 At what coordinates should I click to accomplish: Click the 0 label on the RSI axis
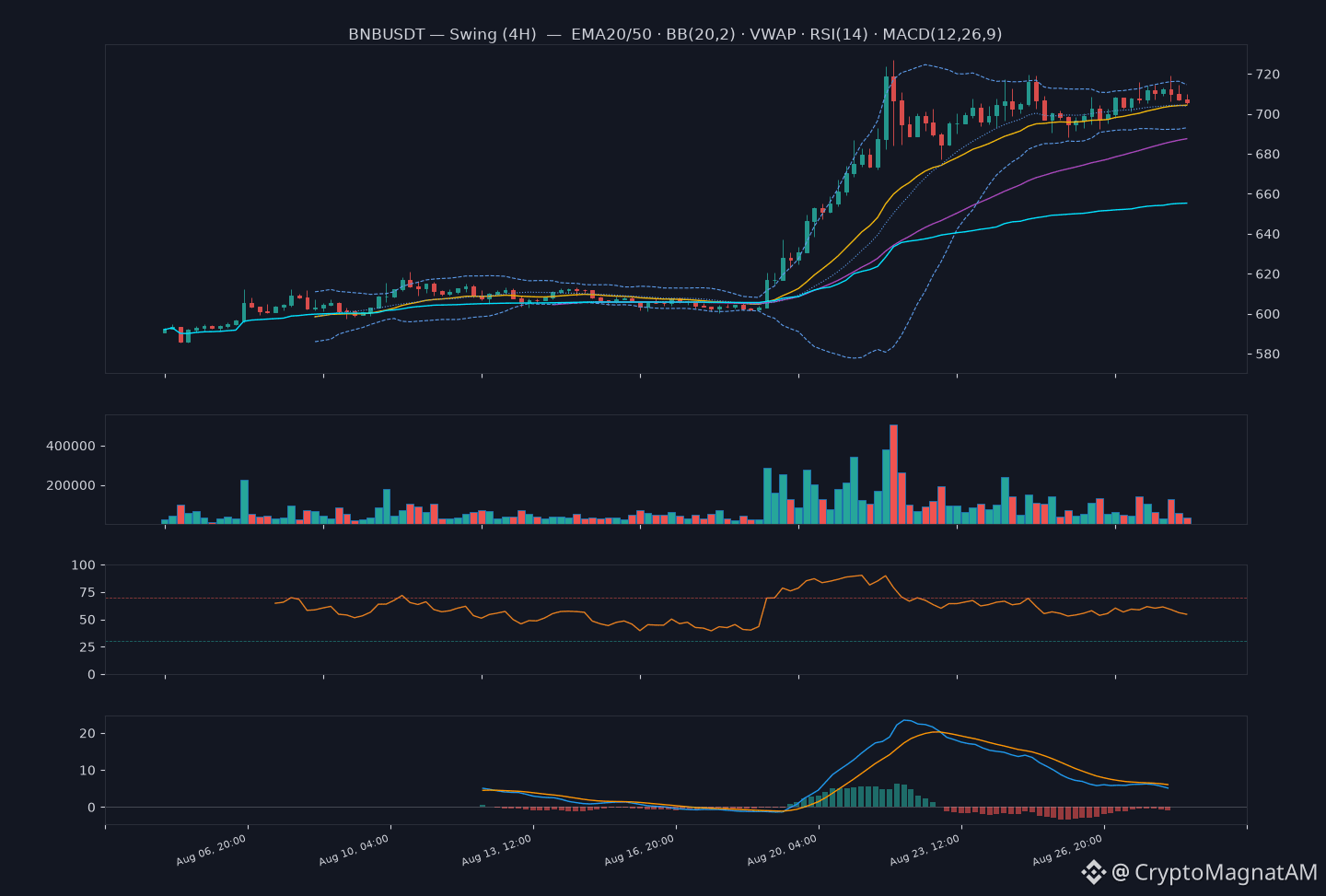tap(91, 674)
